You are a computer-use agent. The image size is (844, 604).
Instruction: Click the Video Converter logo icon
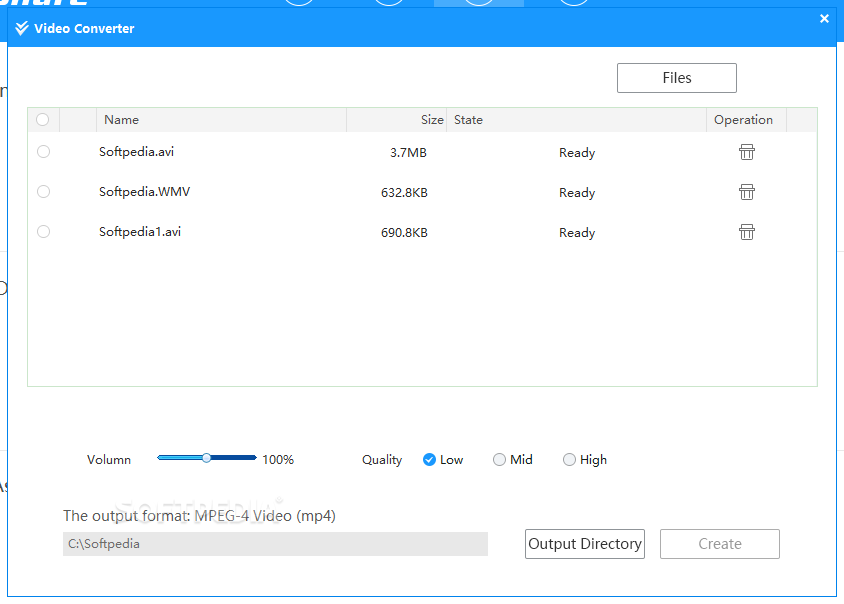[22, 28]
